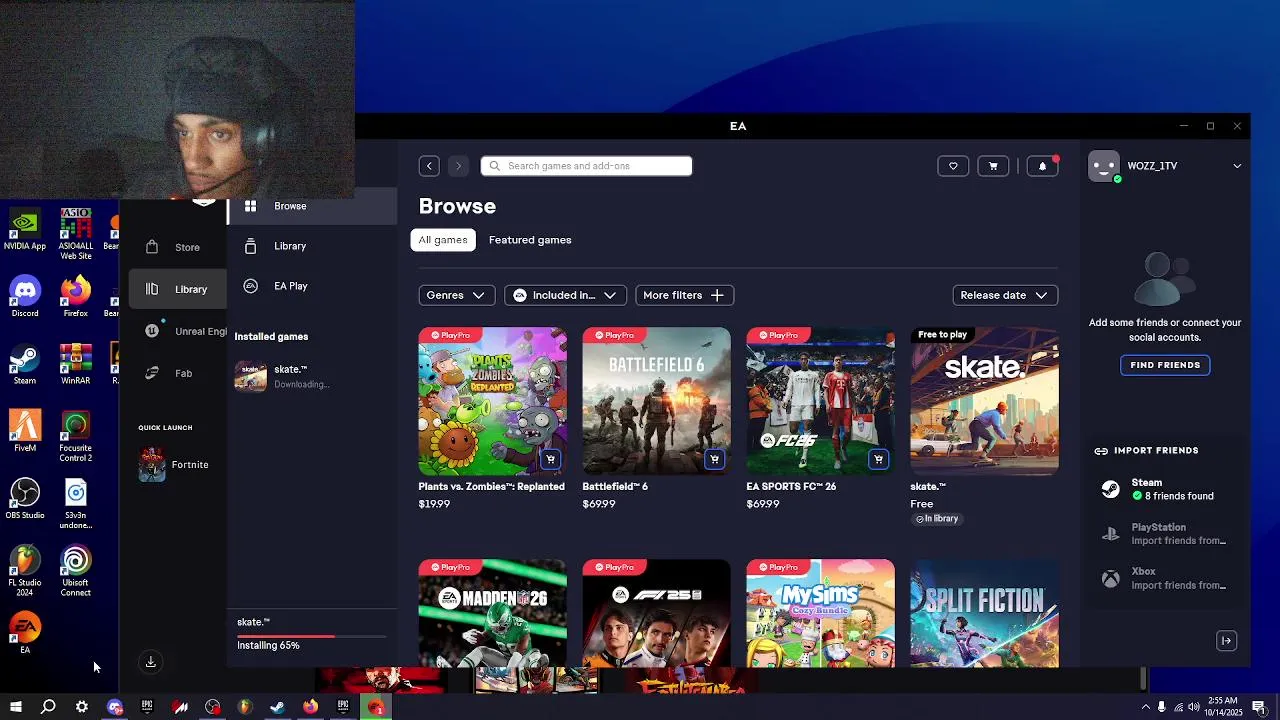Expand the Included in filter dropdown

pyautogui.click(x=565, y=295)
